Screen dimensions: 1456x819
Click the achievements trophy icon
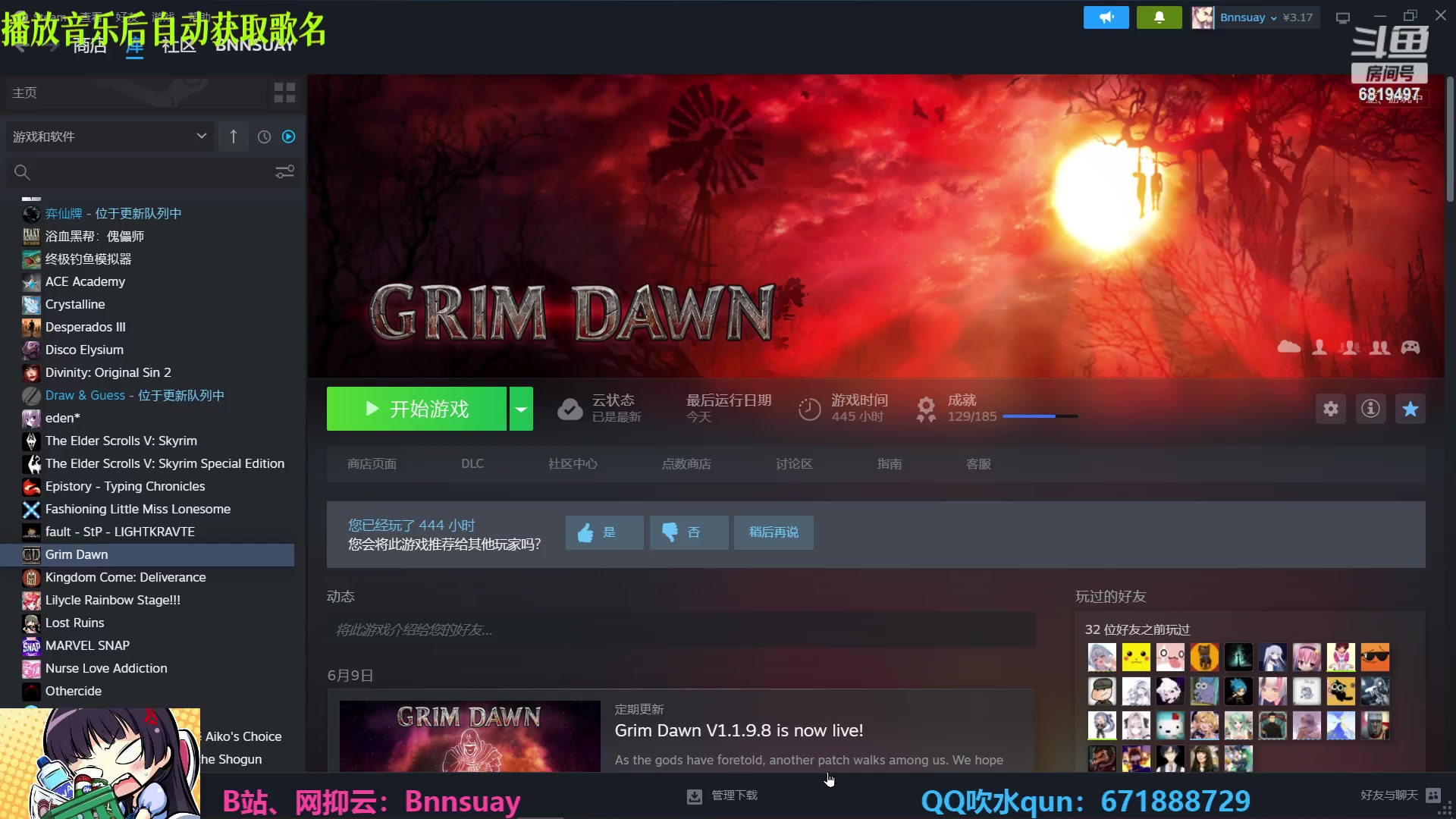[926, 409]
